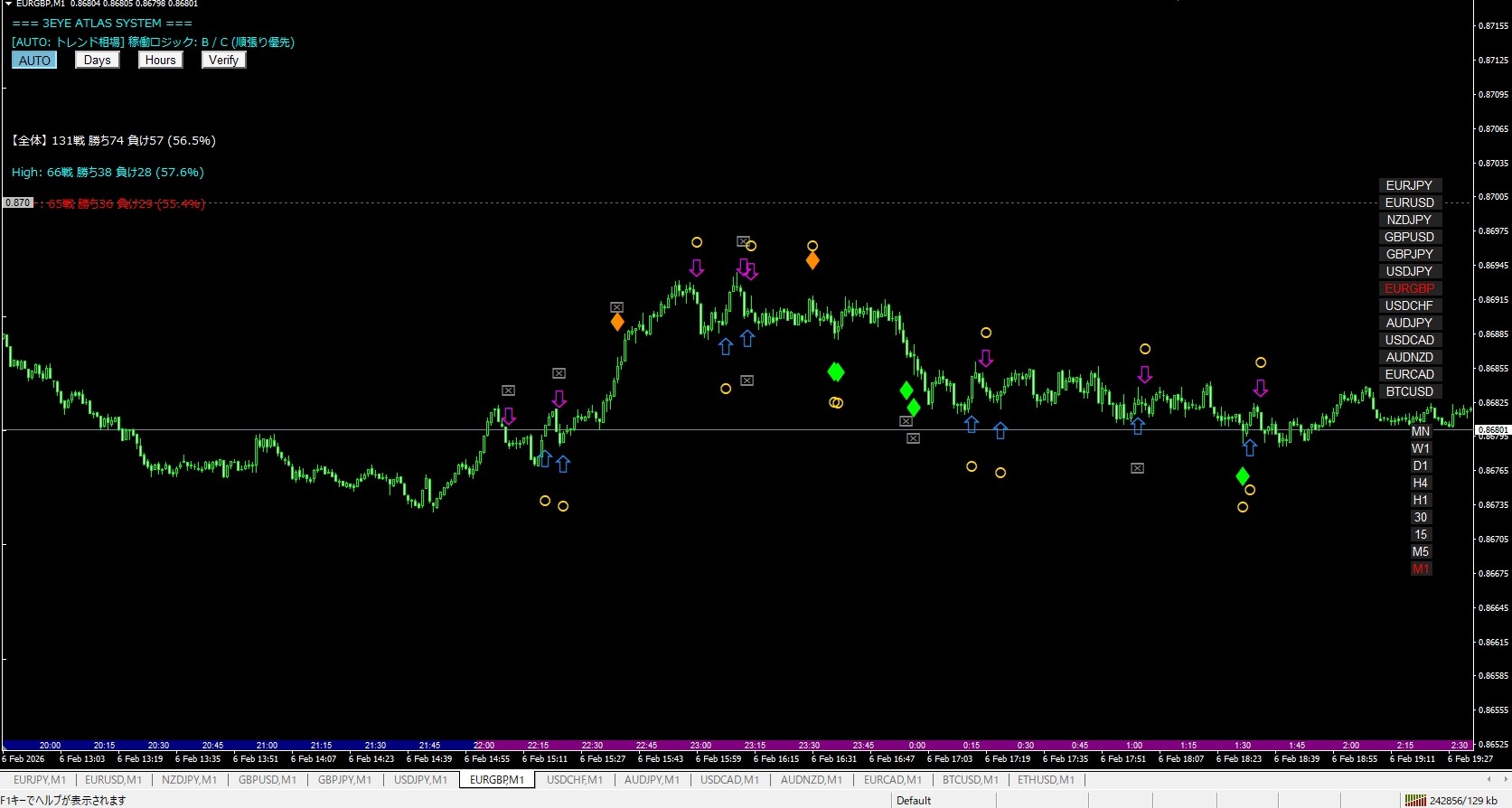This screenshot has width=1512, height=808.
Task: Click the triangle beside the EURGBP,M1 title
Action: 7,4
